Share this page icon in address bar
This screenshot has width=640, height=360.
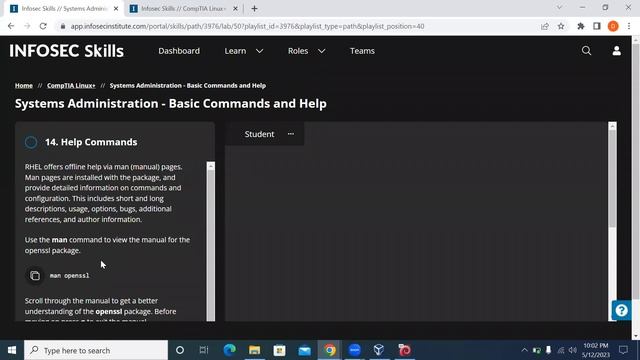tap(545, 26)
